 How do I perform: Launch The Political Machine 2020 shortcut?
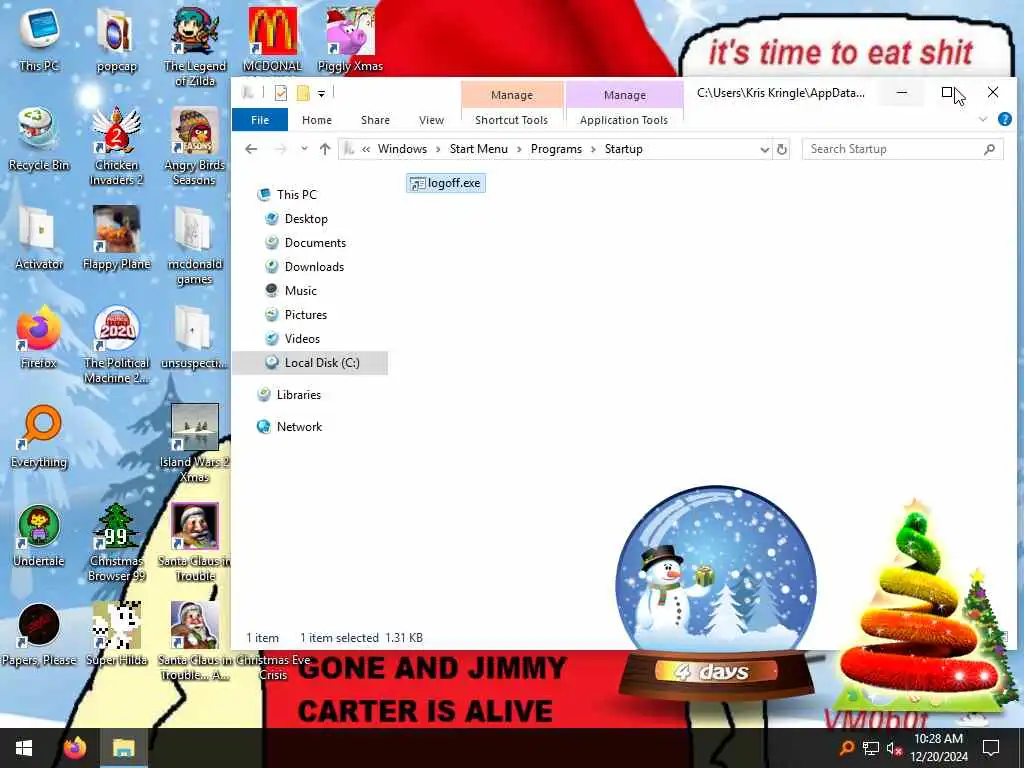coord(116,345)
